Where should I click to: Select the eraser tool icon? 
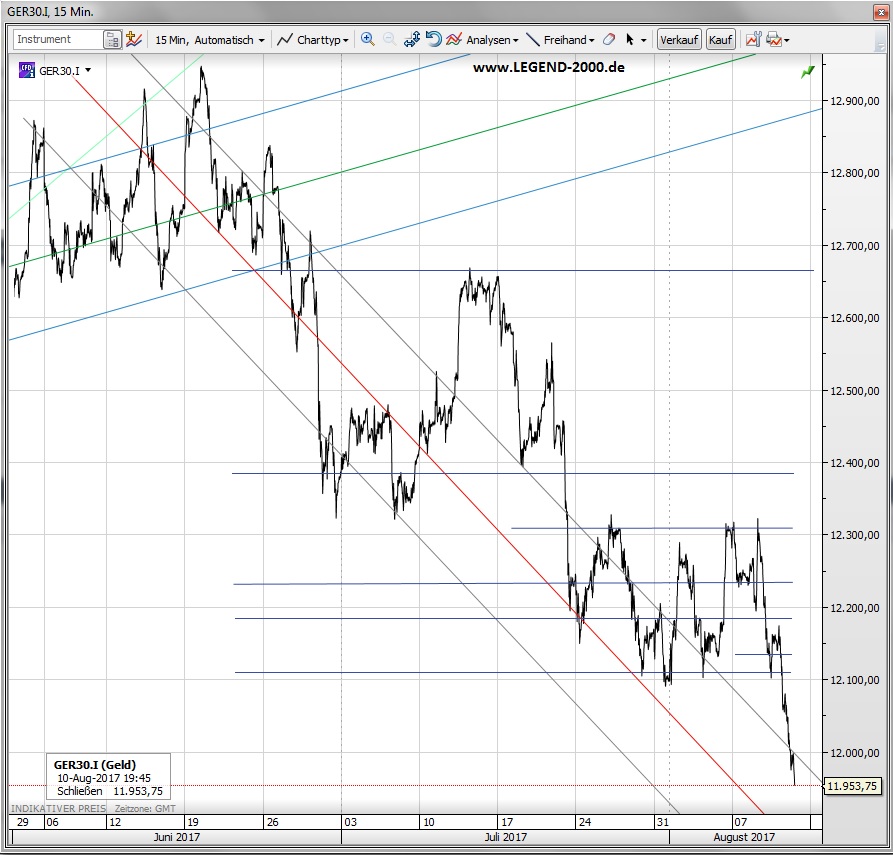[609, 39]
